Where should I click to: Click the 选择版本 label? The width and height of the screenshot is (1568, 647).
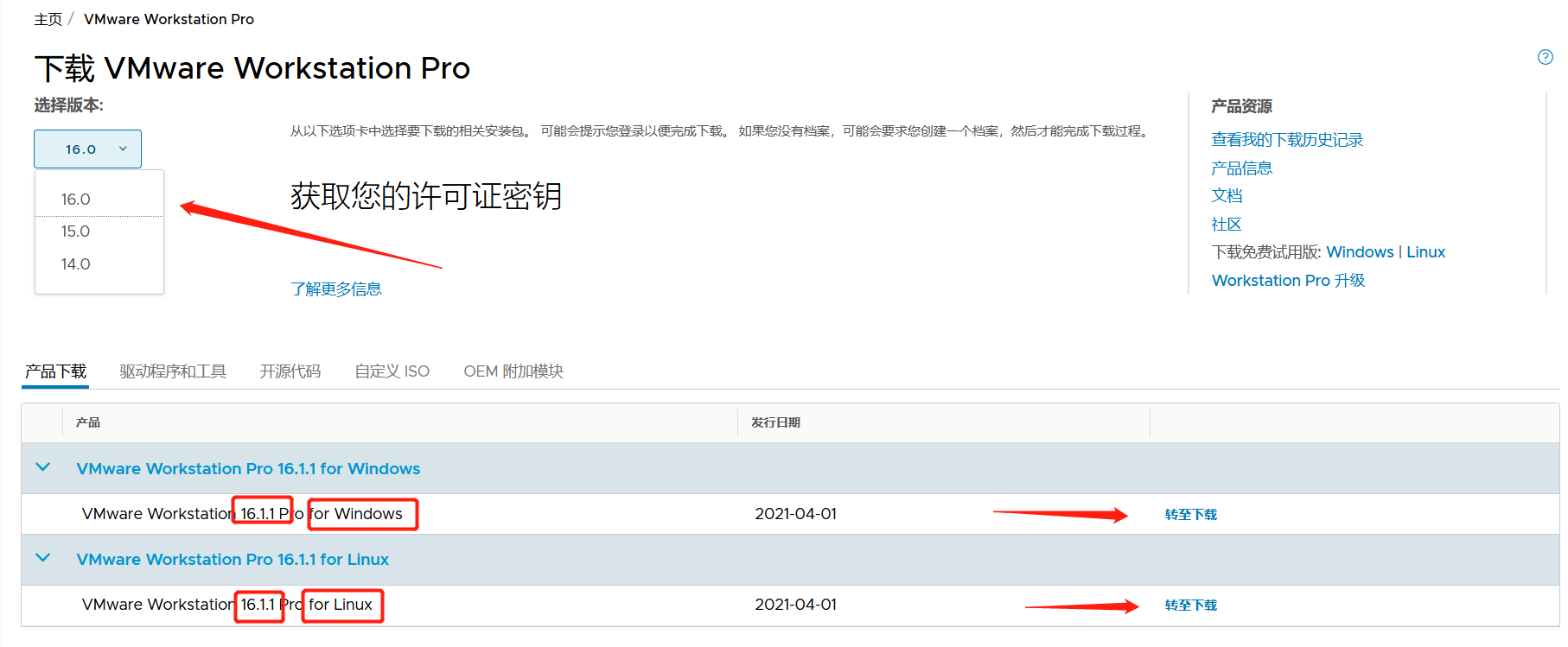click(x=68, y=105)
